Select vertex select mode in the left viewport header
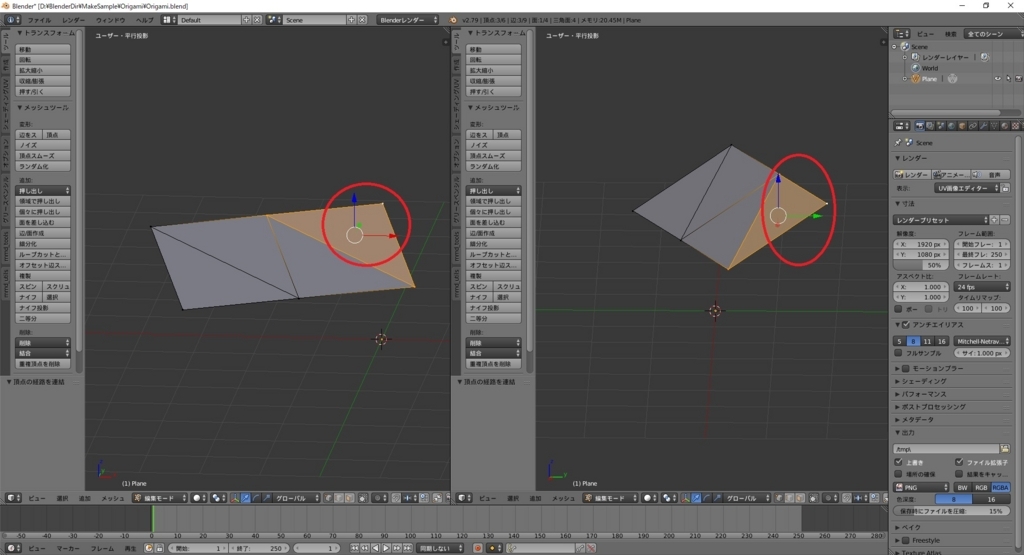The image size is (1024, 555). (x=328, y=498)
